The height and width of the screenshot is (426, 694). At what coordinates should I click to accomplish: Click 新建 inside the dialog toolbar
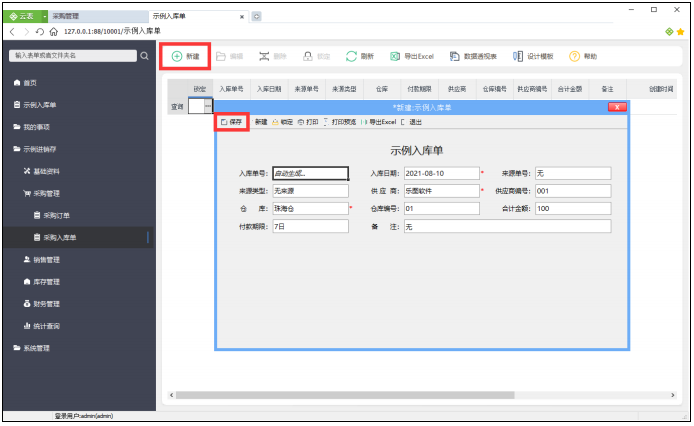tap(261, 122)
